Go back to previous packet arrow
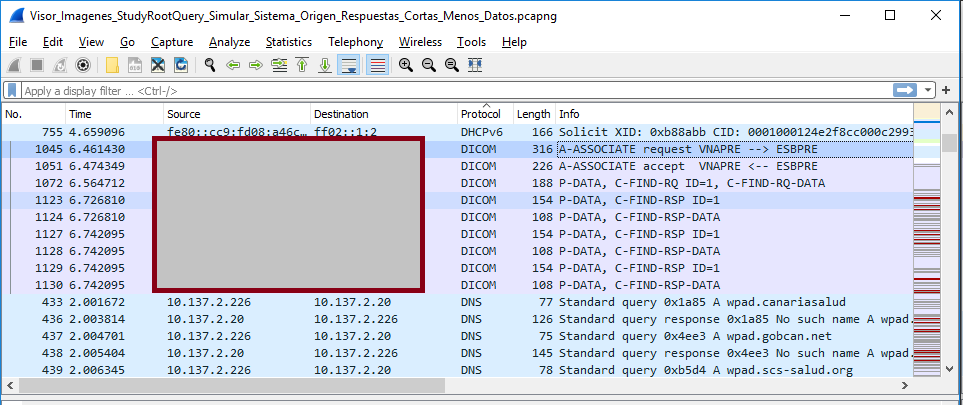Screen dimensions: 963x405 233,65
